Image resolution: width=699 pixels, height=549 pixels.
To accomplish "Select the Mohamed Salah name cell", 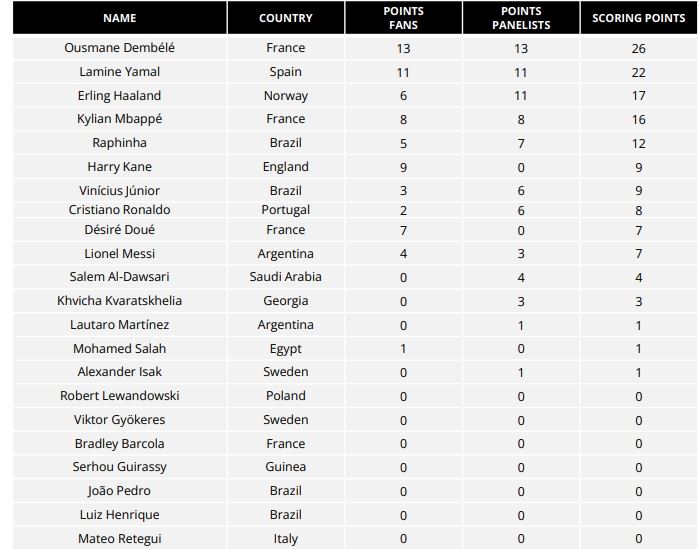I will (x=119, y=349).
